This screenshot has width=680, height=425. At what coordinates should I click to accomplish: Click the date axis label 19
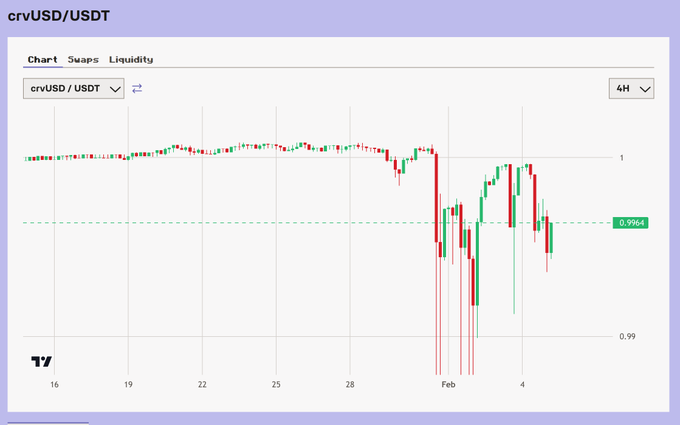pyautogui.click(x=128, y=385)
